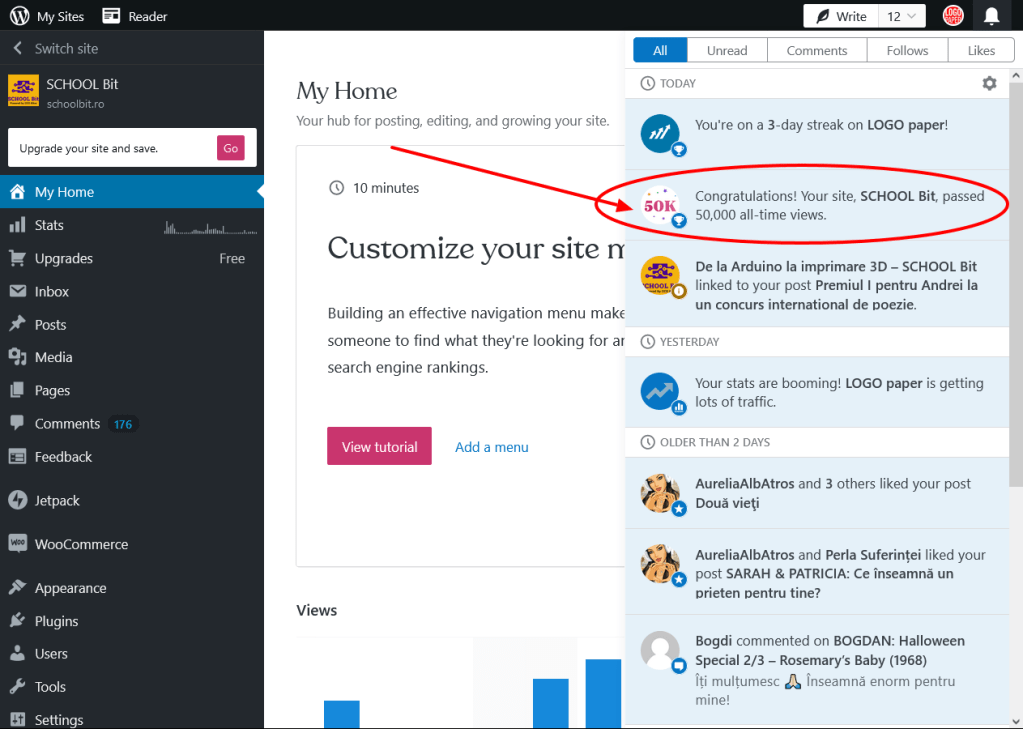This screenshot has width=1023, height=729.
Task: Expand the Write button draft count dropdown
Action: [901, 16]
